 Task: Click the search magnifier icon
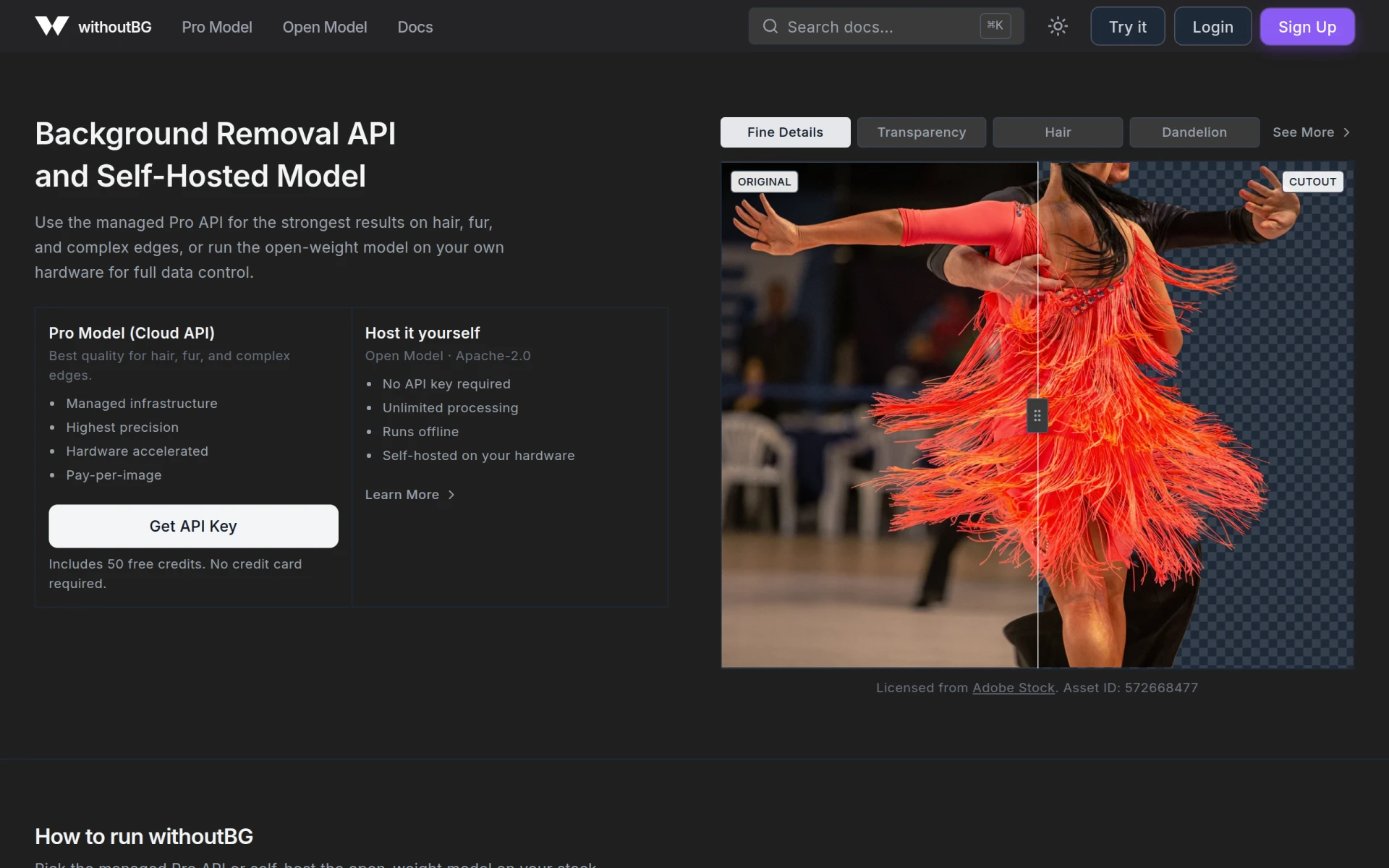(x=770, y=27)
